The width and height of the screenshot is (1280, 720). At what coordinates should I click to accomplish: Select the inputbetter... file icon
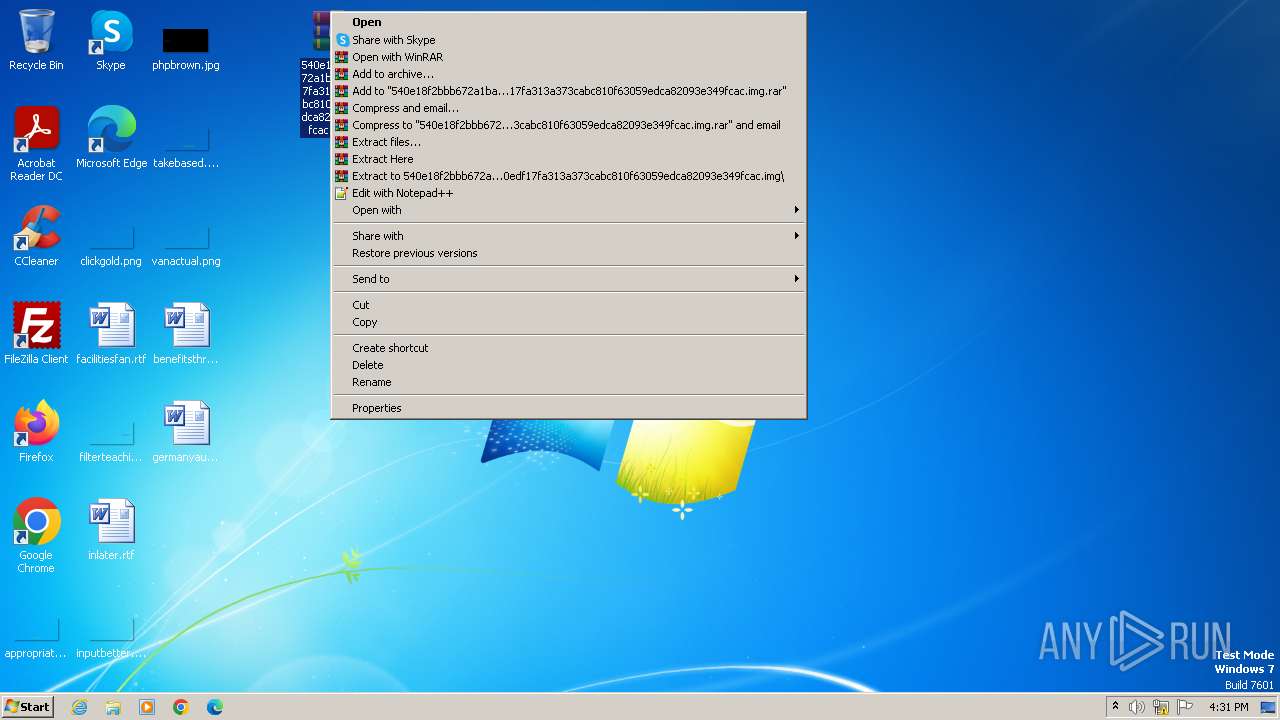[111, 638]
